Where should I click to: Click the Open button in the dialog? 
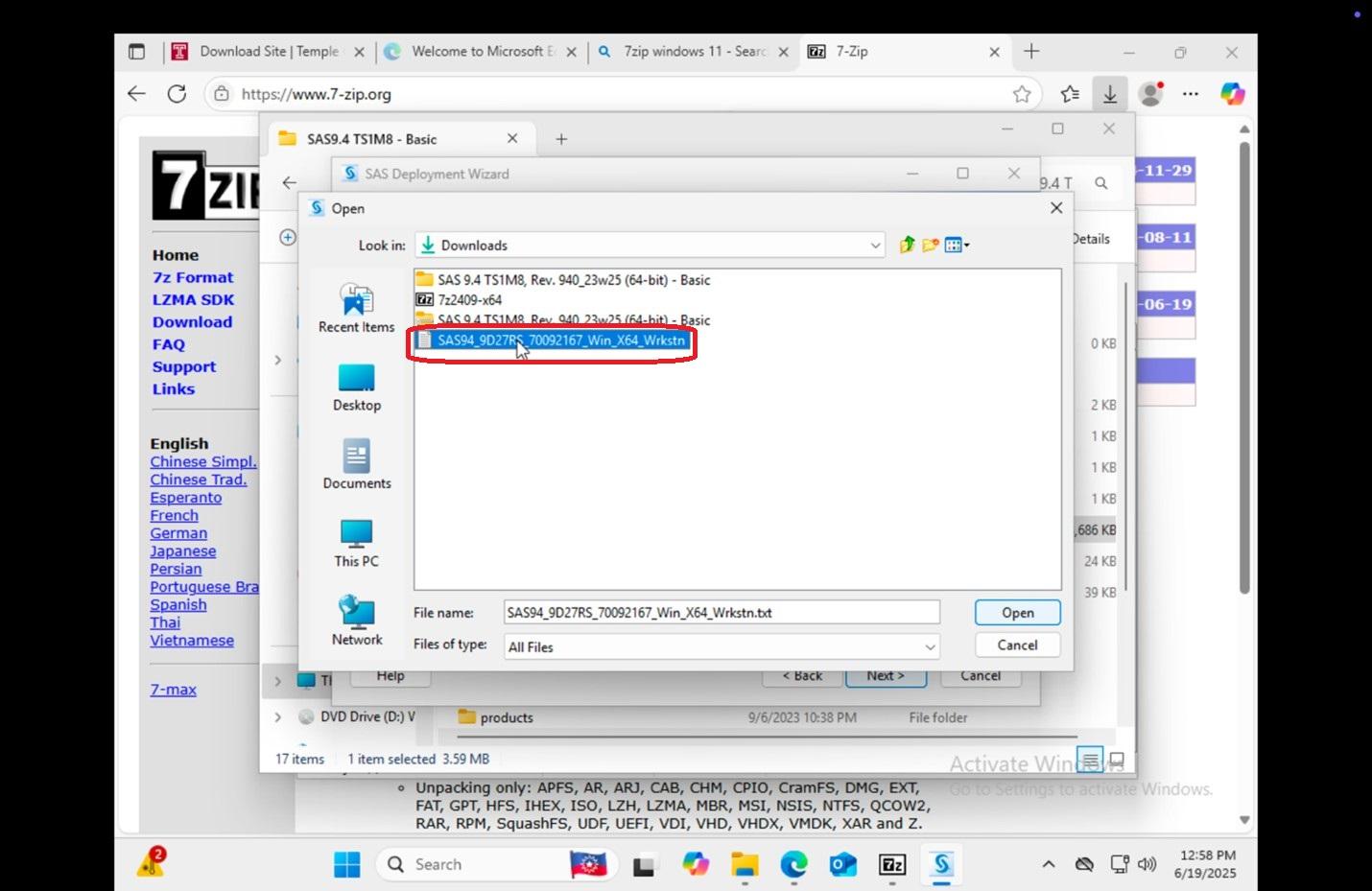pyautogui.click(x=1017, y=613)
